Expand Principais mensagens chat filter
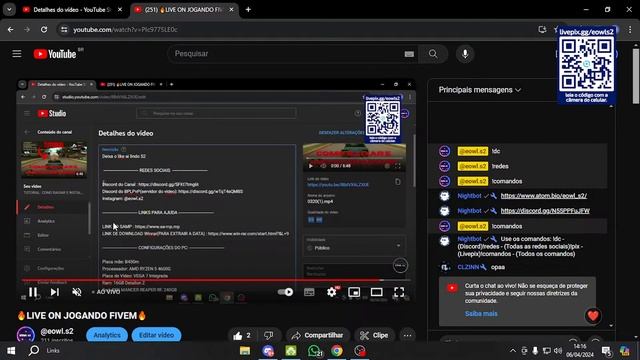The image size is (640, 360). point(480,90)
